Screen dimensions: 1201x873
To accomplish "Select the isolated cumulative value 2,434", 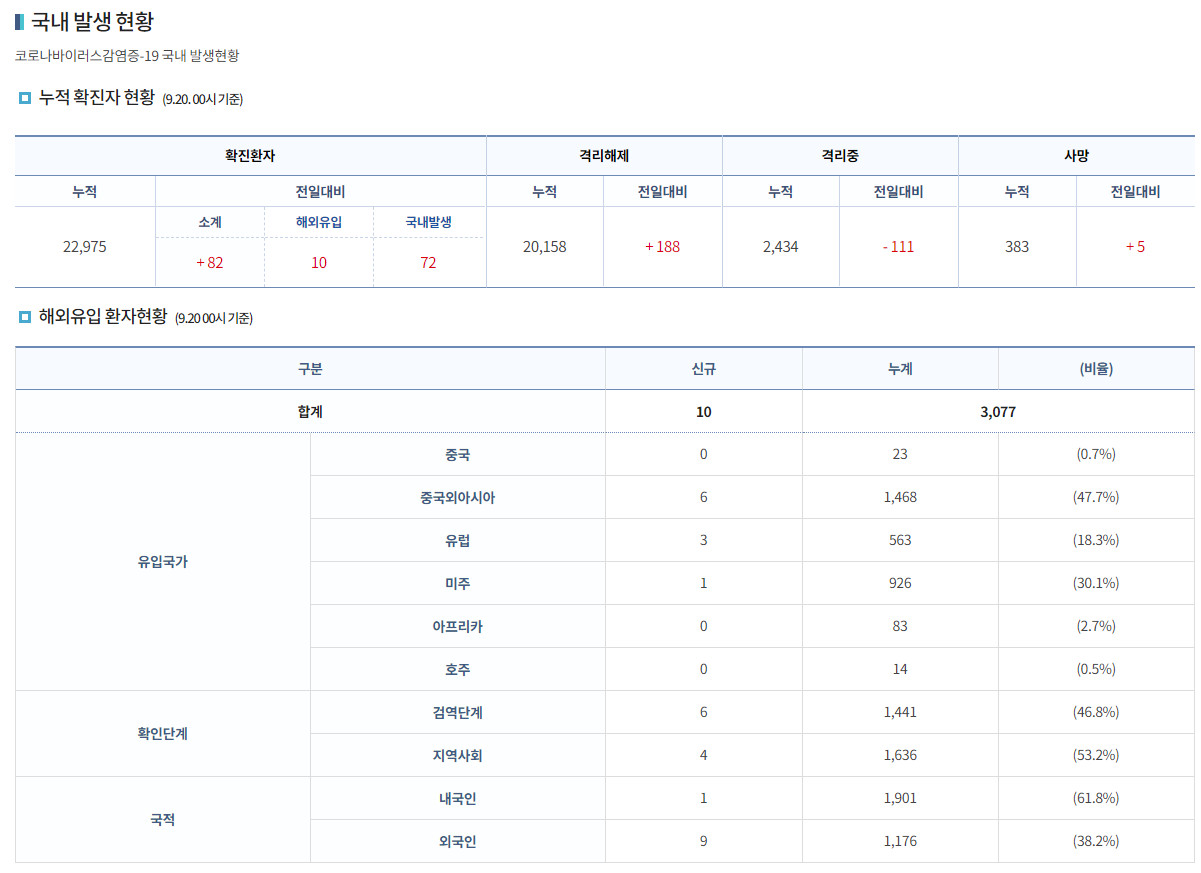I will click(x=780, y=247).
